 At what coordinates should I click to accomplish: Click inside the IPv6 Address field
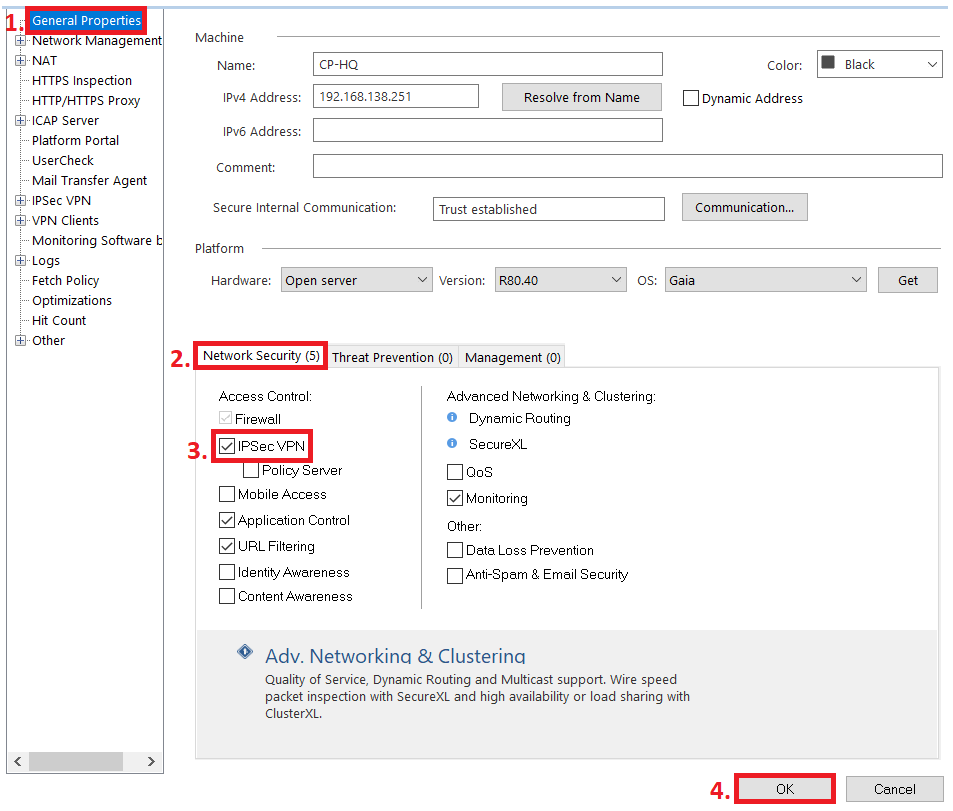pyautogui.click(x=487, y=130)
